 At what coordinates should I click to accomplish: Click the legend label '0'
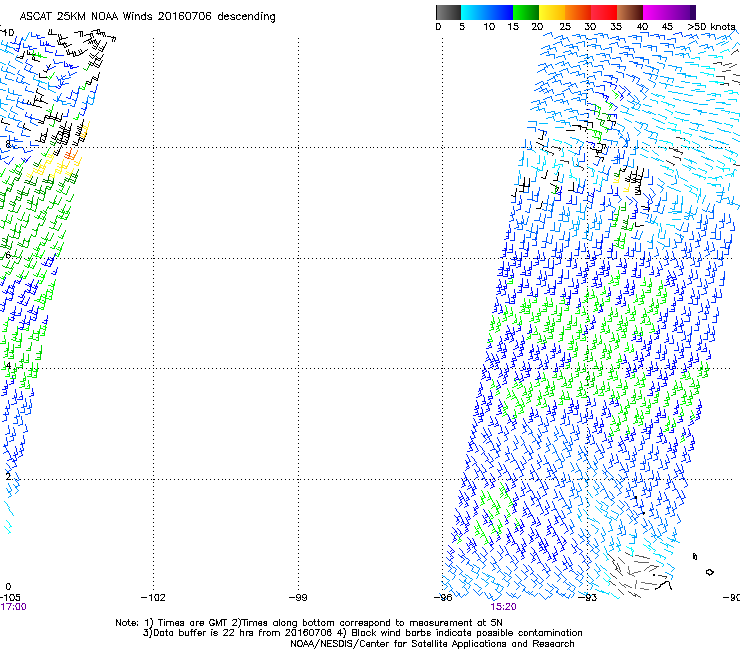tap(438, 27)
